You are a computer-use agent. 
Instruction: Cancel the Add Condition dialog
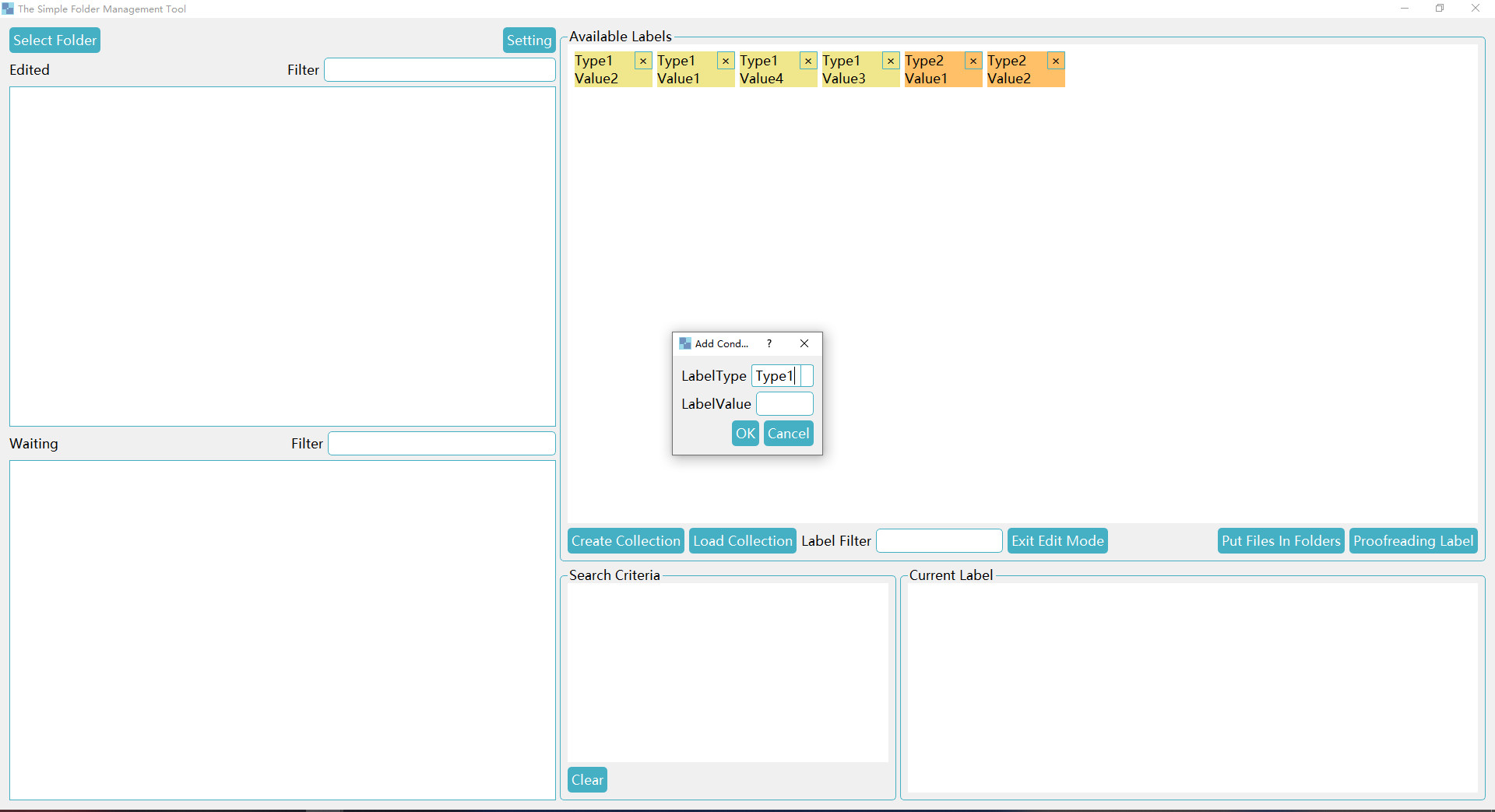788,433
